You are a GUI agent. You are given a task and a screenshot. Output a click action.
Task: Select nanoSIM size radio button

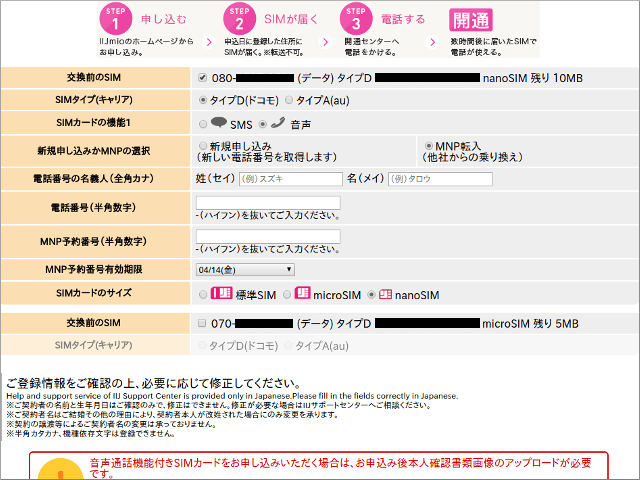[371, 295]
